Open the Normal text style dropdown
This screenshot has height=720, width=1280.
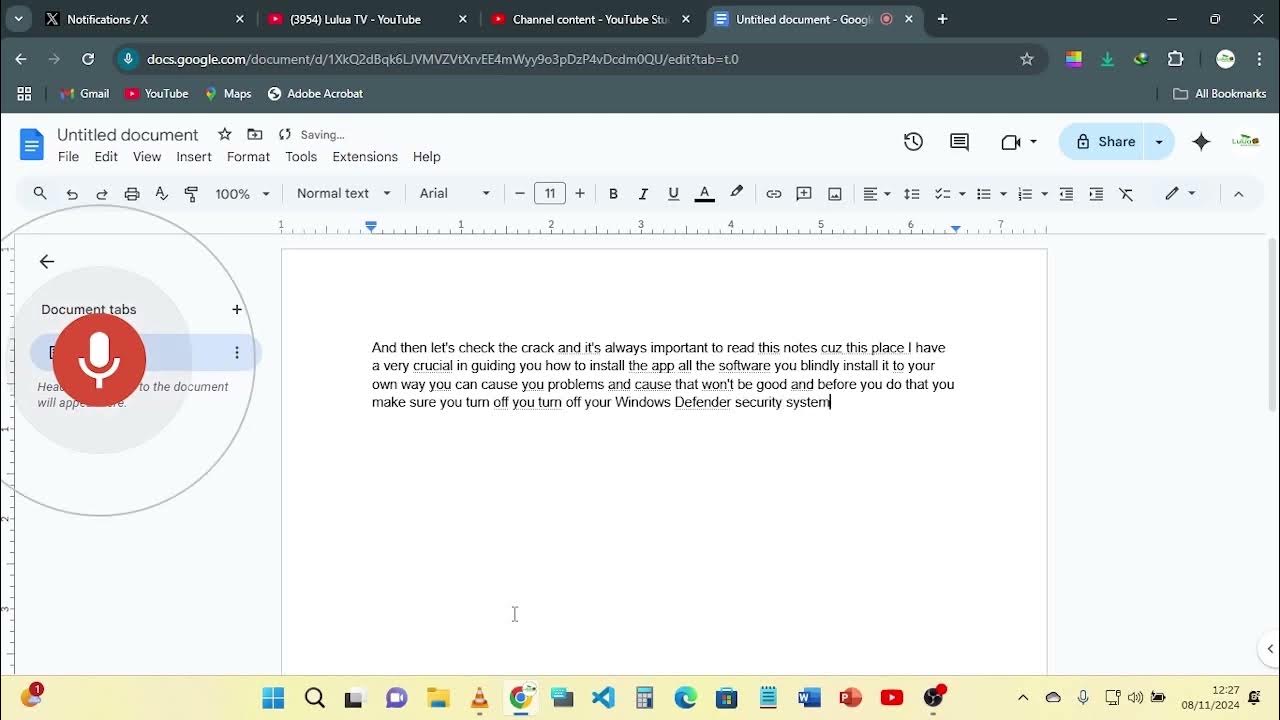[344, 194]
